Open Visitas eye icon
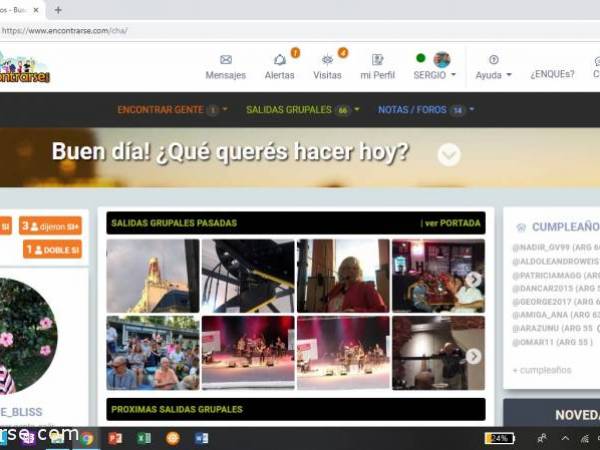600x450 pixels. [327, 60]
